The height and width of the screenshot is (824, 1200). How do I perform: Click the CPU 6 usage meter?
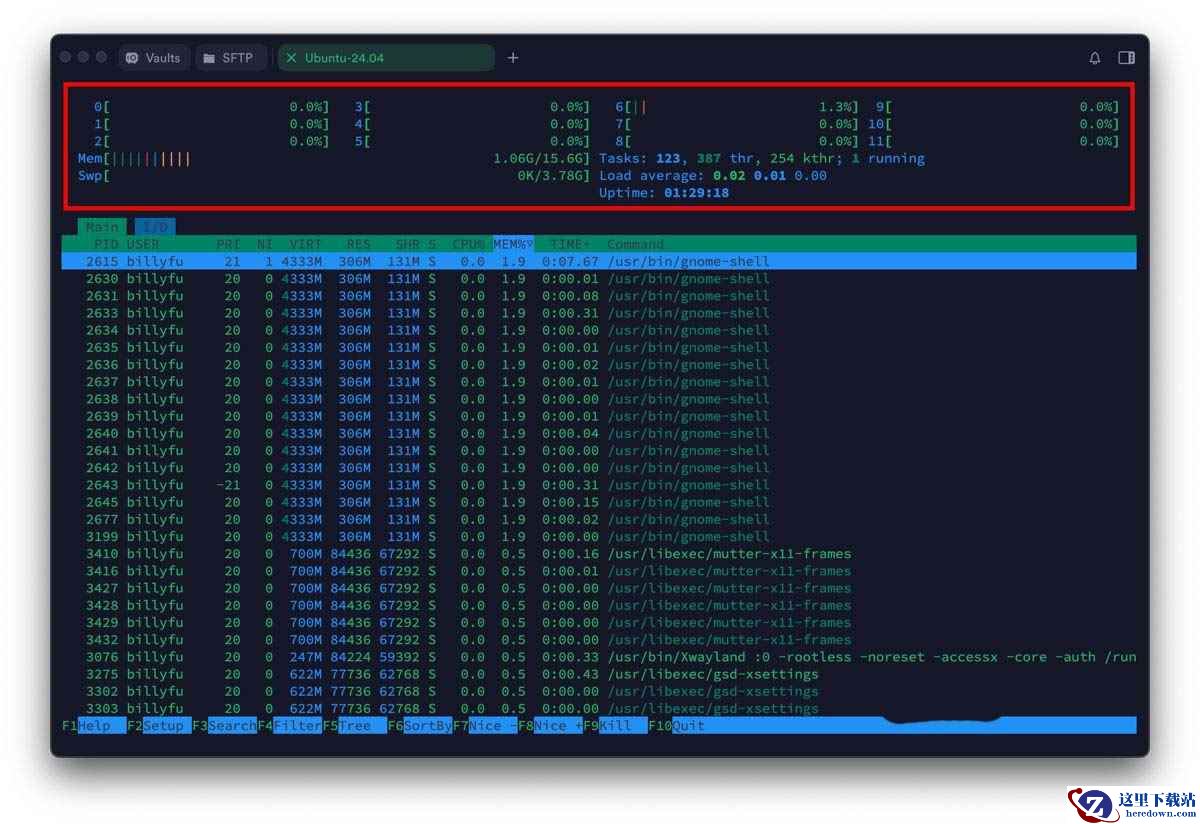[737, 107]
